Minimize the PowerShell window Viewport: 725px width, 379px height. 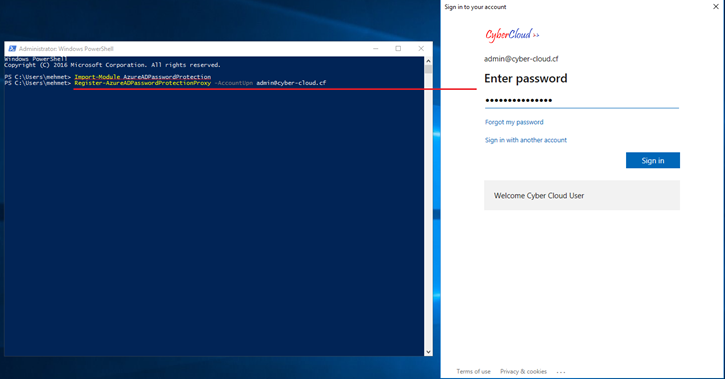pyautogui.click(x=375, y=49)
